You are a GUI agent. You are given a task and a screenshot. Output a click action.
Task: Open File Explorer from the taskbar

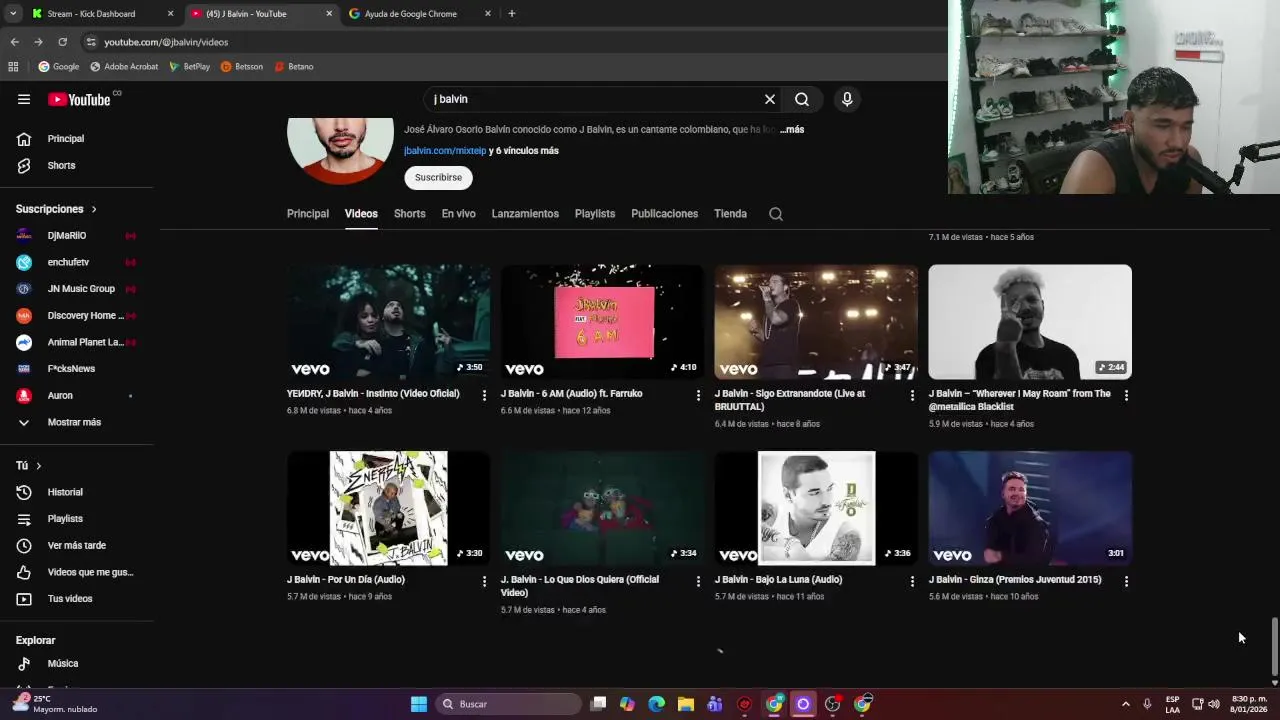point(685,704)
